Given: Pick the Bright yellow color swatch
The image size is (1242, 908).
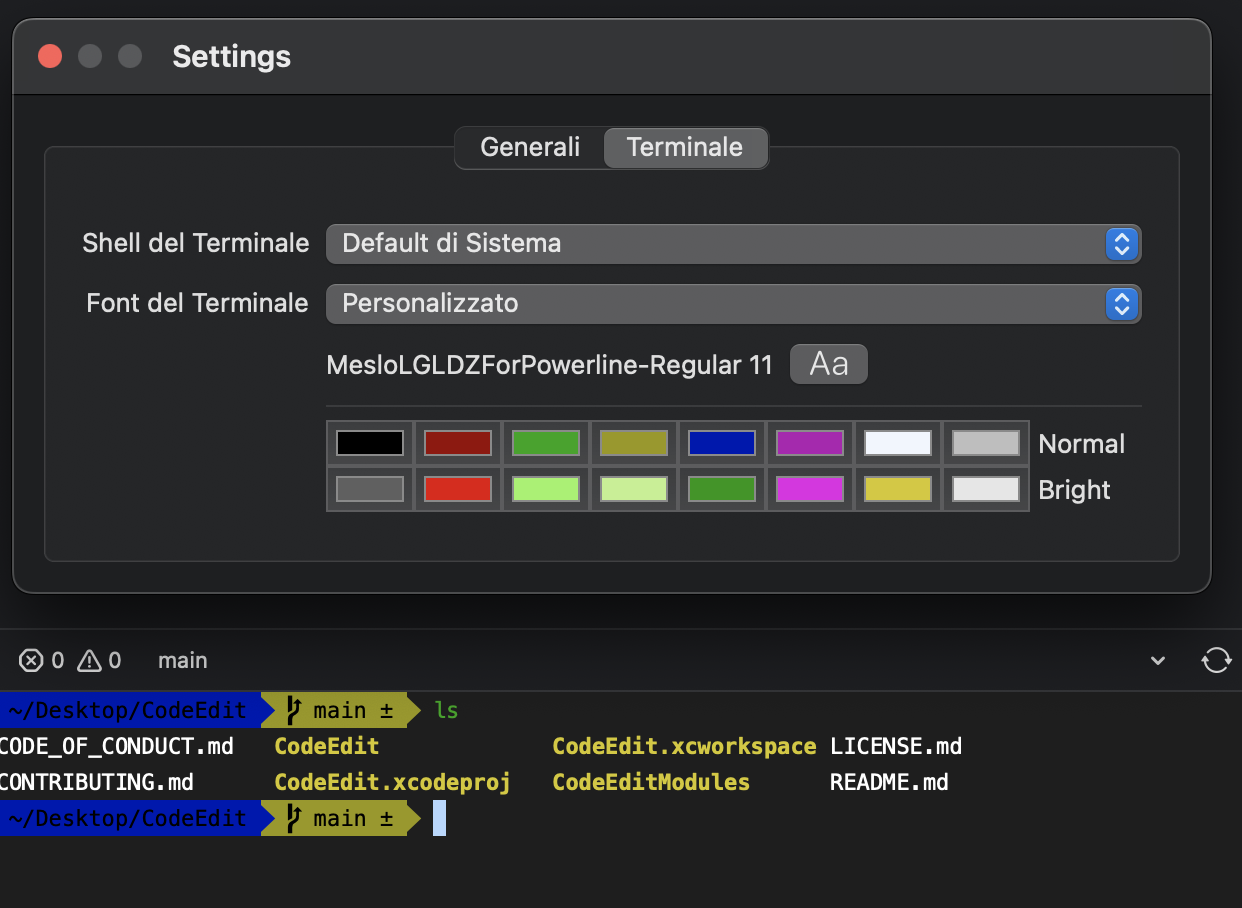Looking at the screenshot, I should [x=898, y=489].
